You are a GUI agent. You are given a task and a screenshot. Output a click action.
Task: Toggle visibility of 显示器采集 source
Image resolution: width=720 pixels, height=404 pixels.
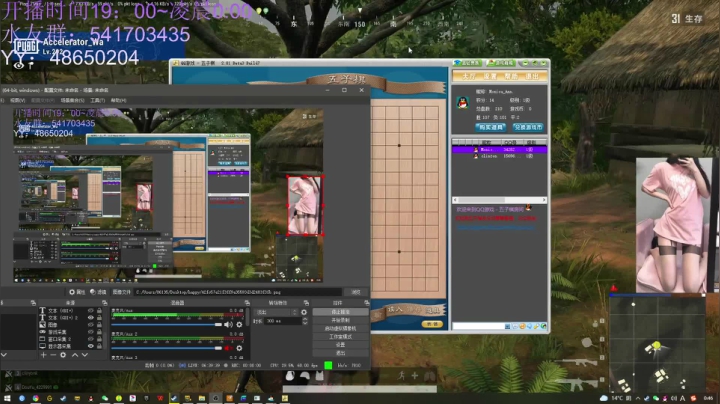point(90,346)
